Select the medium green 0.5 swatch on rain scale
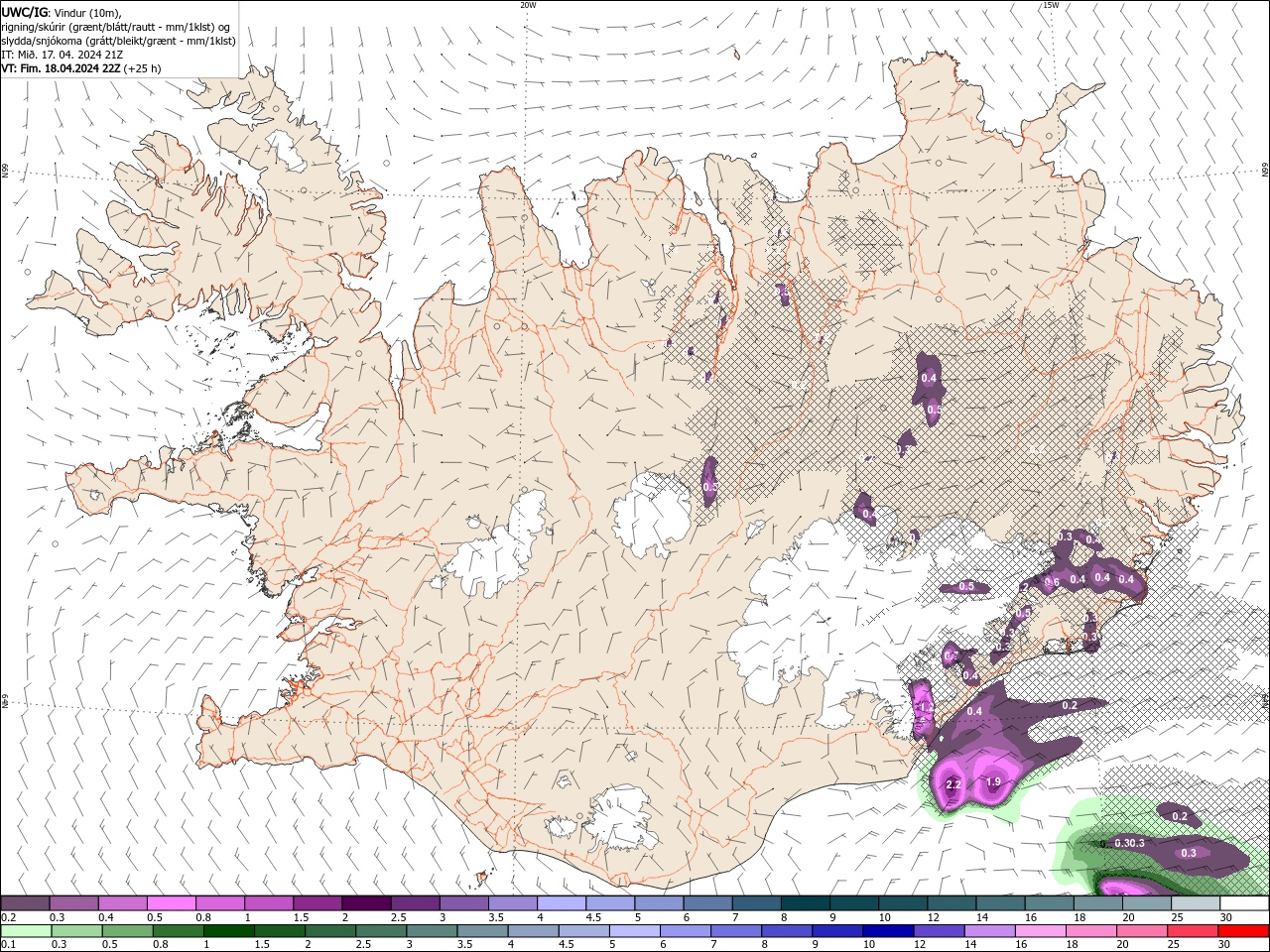 [128, 931]
